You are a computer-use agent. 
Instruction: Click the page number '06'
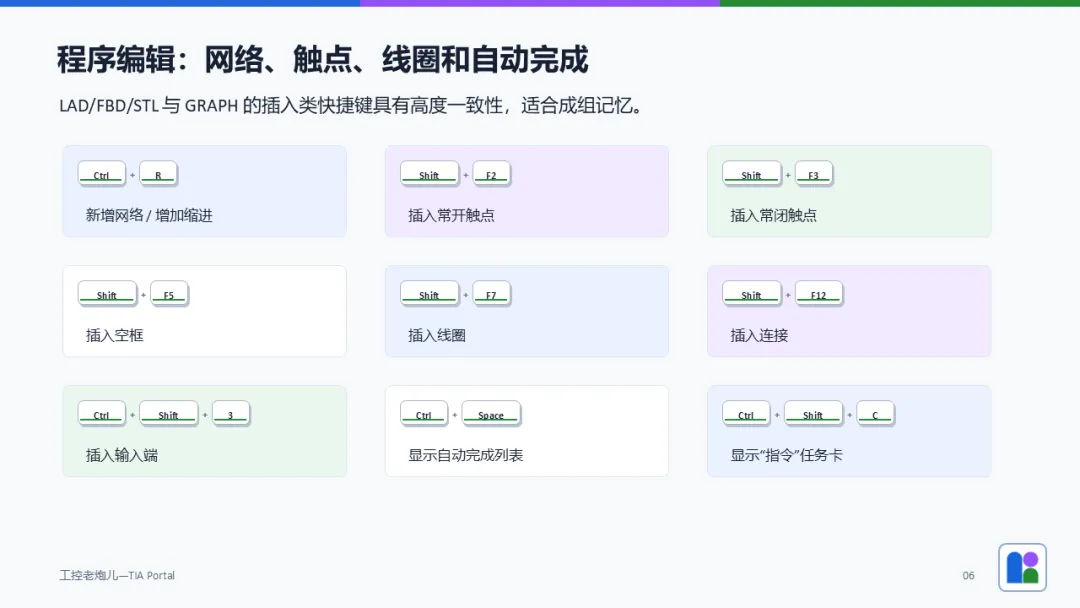pyautogui.click(x=968, y=575)
